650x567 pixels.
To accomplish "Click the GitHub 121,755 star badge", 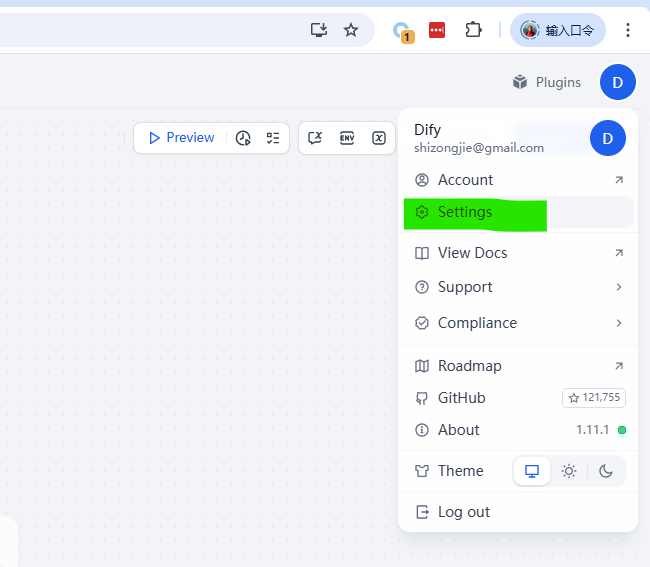I will click(594, 398).
